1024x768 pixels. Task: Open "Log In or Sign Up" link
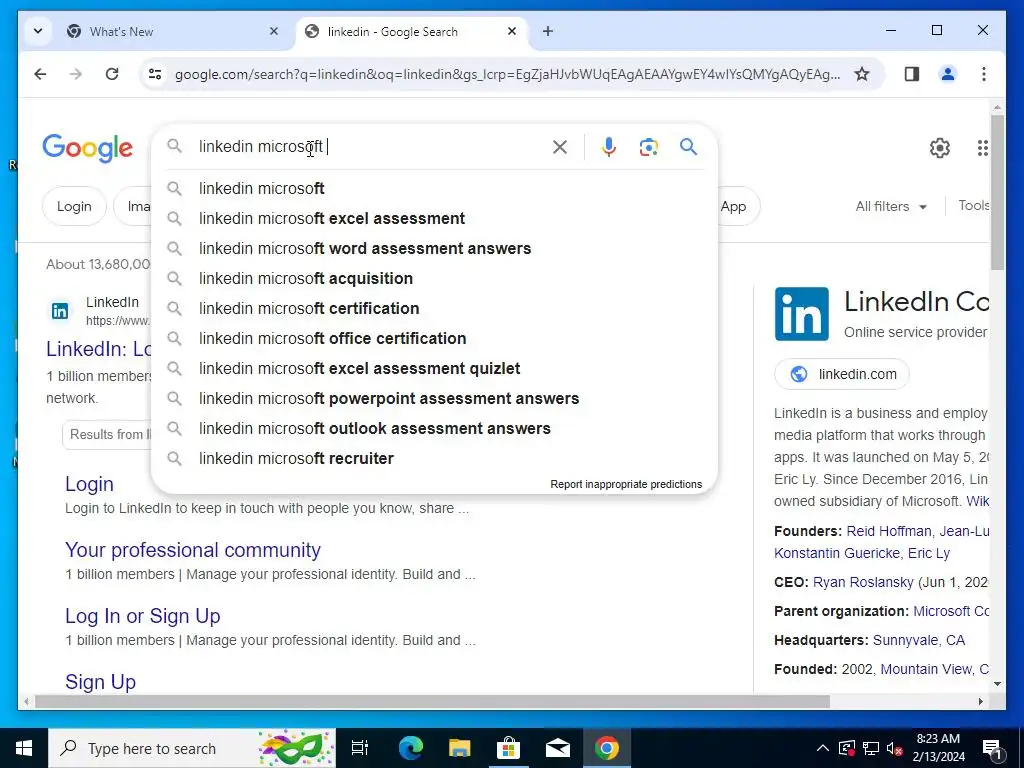pyautogui.click(x=142, y=616)
